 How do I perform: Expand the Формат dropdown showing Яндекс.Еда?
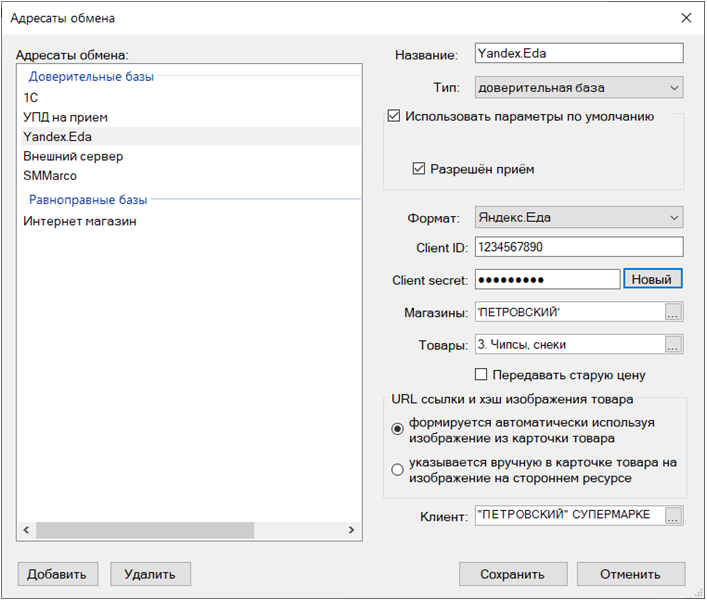tap(579, 217)
